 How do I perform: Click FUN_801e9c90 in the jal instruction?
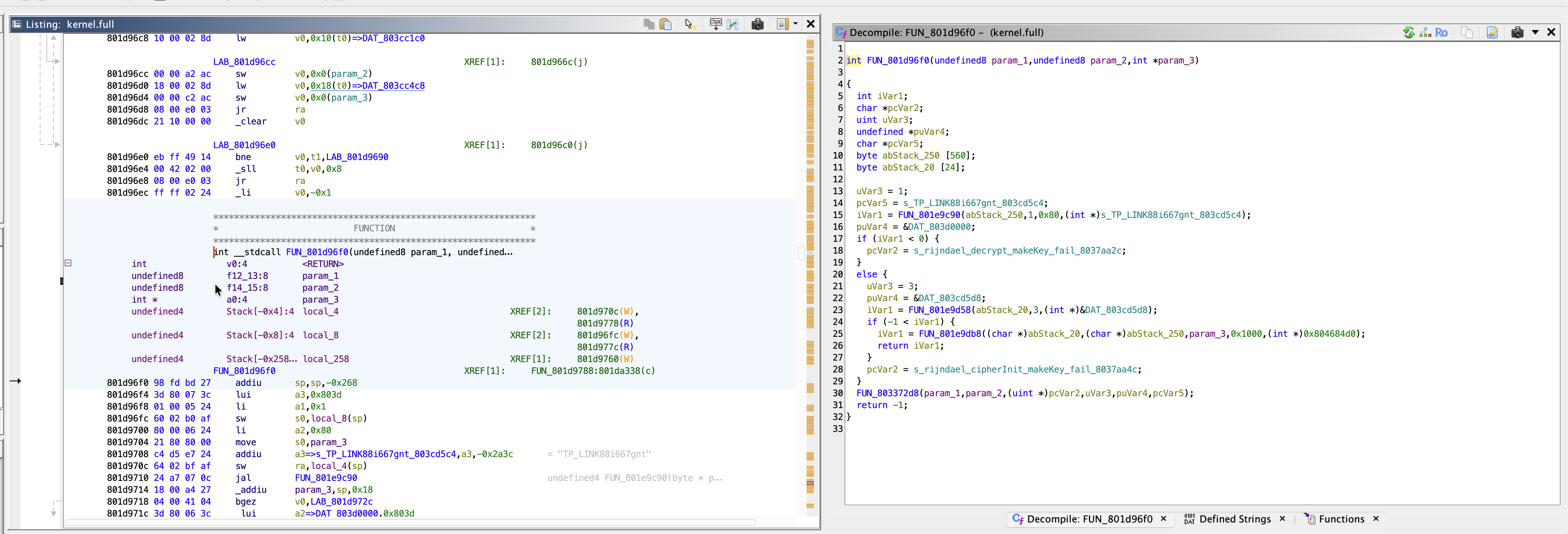click(x=326, y=478)
